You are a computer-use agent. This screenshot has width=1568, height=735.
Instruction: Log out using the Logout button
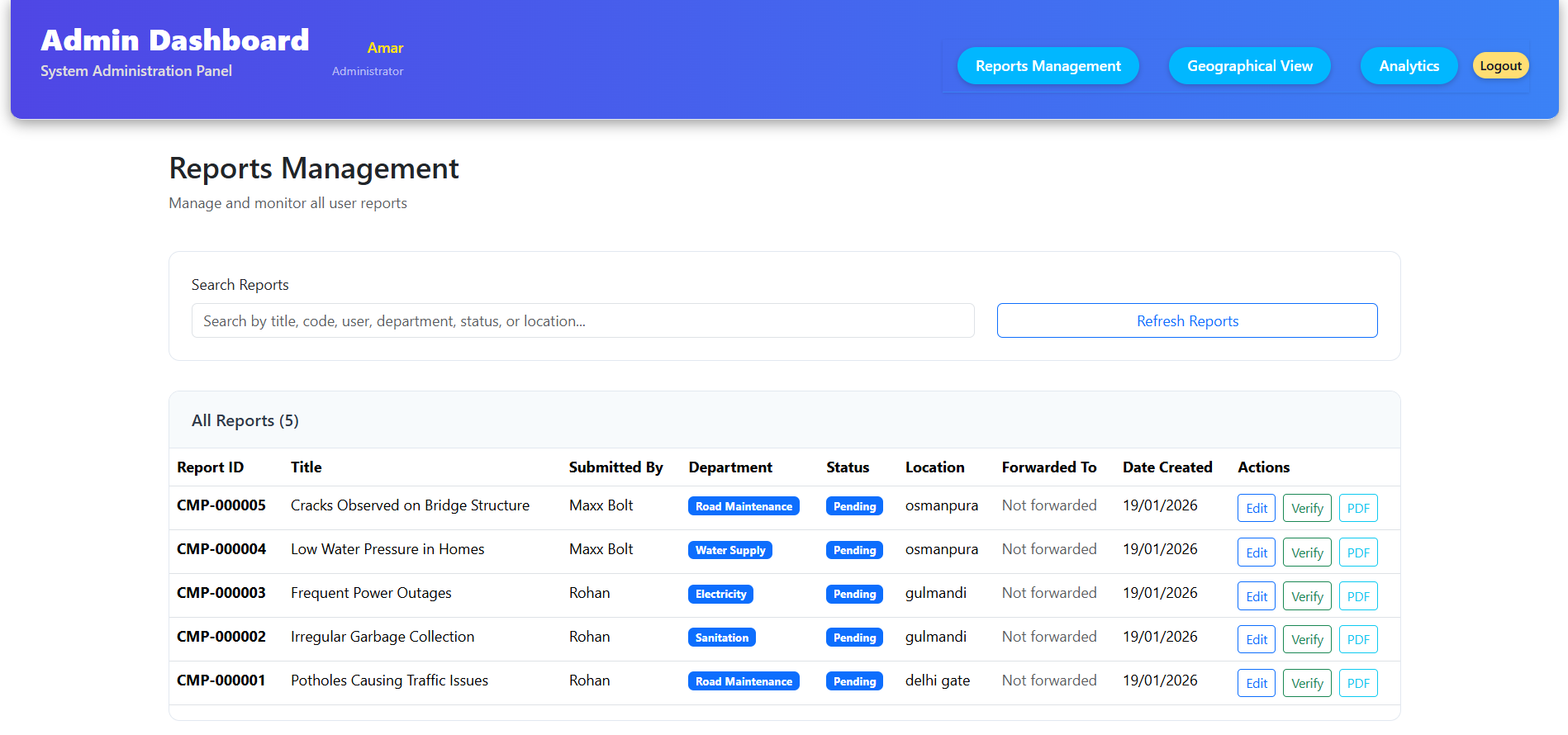(1500, 66)
